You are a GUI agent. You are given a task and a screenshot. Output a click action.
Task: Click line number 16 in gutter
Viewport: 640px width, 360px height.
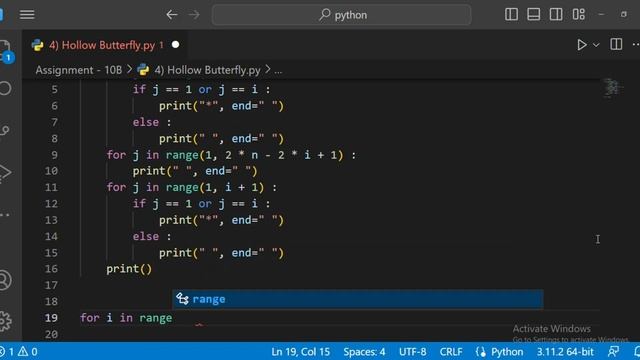tap(51, 269)
